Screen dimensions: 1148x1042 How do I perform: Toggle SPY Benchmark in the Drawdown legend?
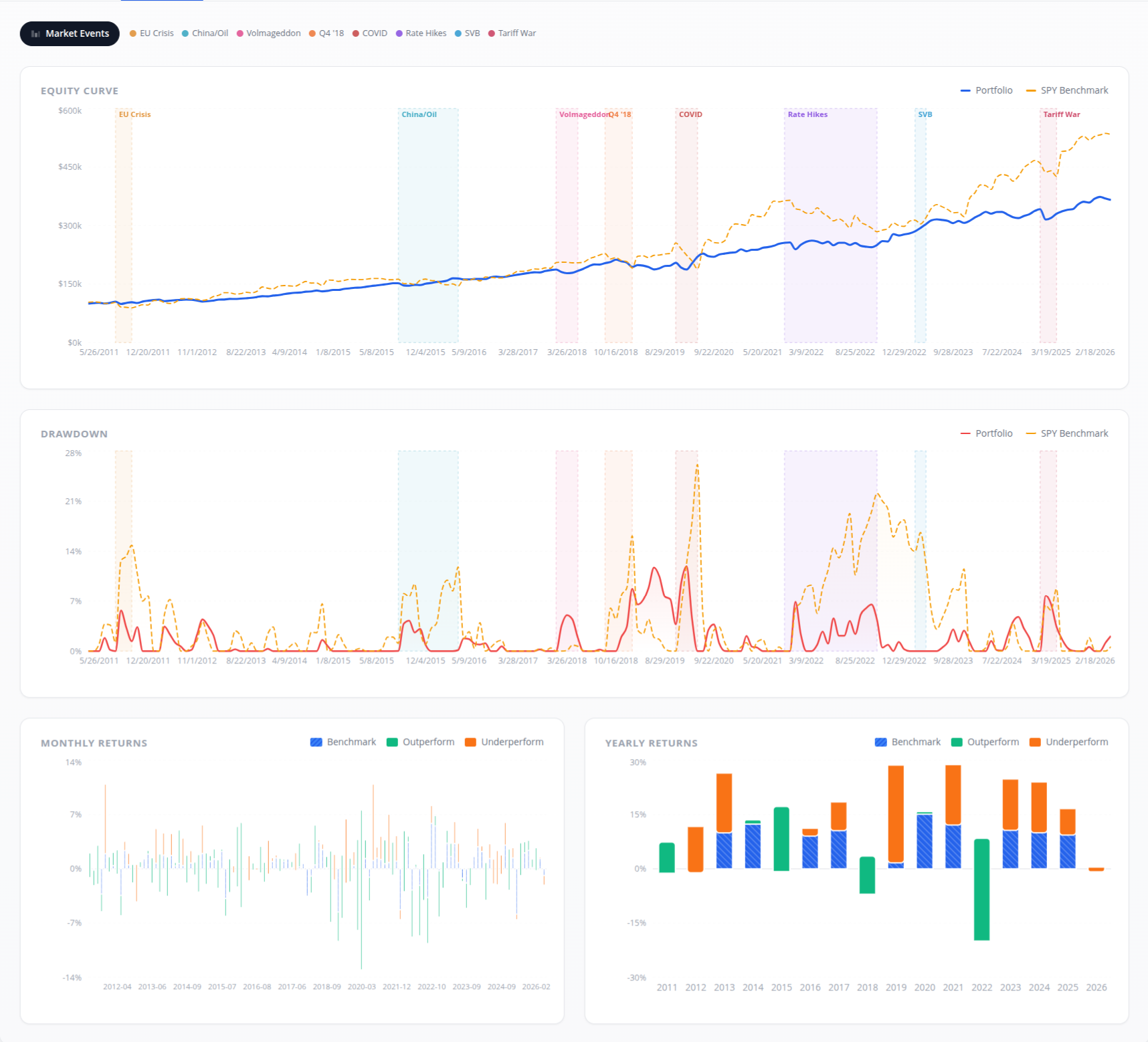tap(1067, 433)
